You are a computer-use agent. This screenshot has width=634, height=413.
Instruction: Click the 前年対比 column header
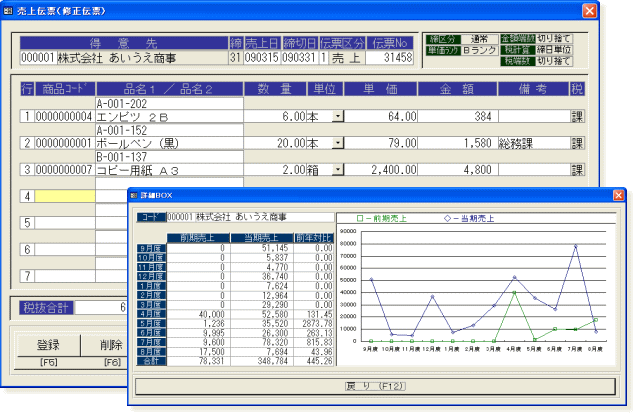314,237
